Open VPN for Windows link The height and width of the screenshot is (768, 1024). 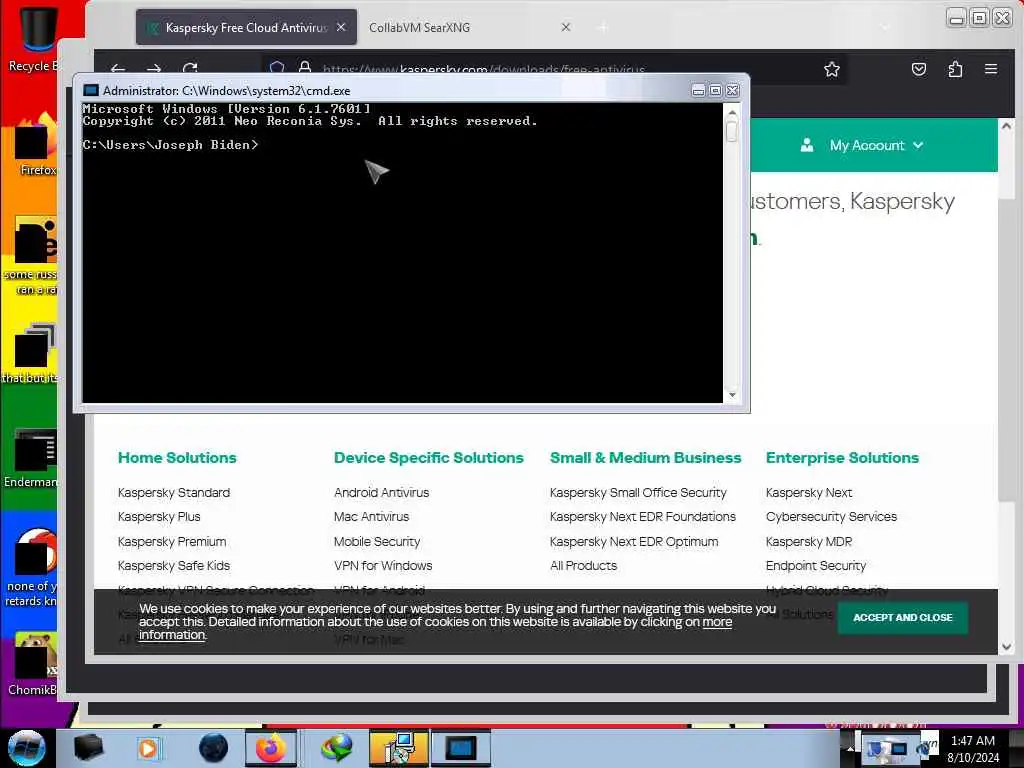(383, 566)
